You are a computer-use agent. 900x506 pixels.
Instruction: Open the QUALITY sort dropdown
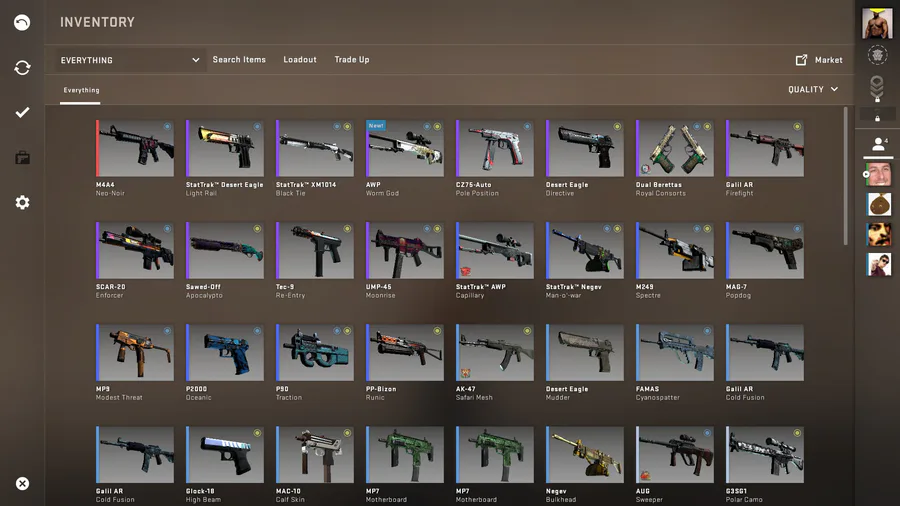[x=813, y=89]
